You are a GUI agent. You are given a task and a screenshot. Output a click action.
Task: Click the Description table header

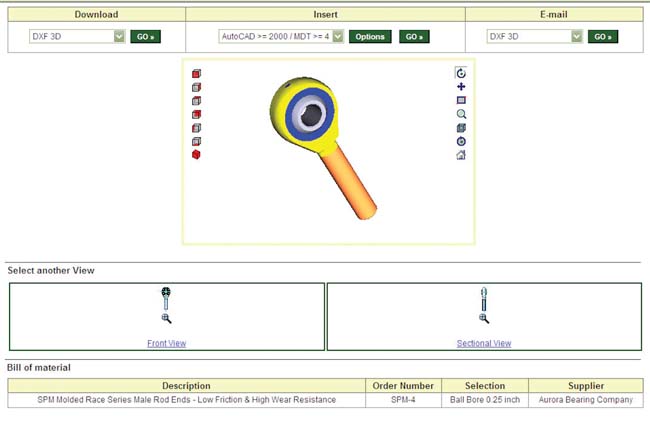click(x=187, y=385)
